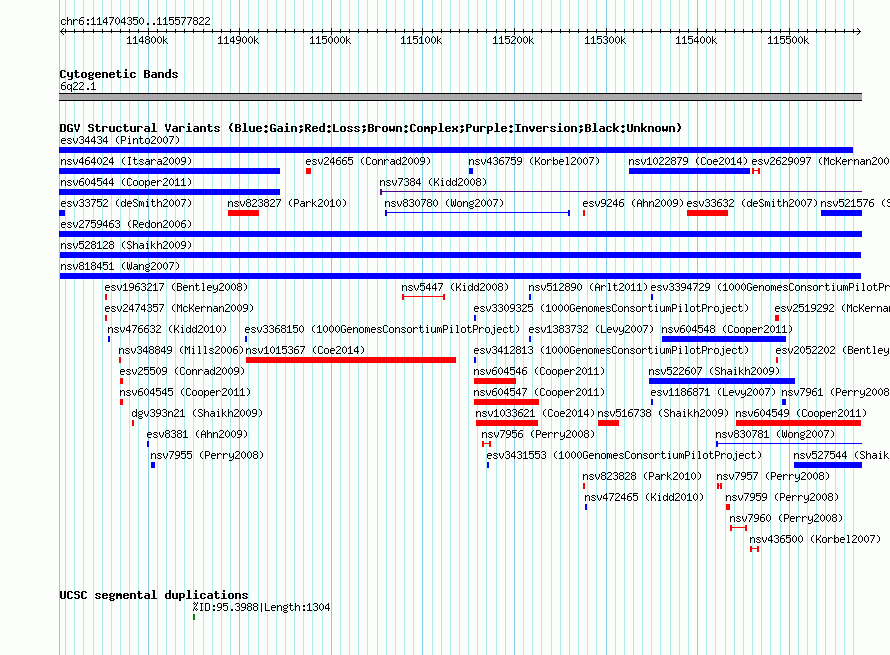Screen dimensions: 890x655
Task: Open nsv830781 (Wong2007) variant
Action: [x=775, y=434]
